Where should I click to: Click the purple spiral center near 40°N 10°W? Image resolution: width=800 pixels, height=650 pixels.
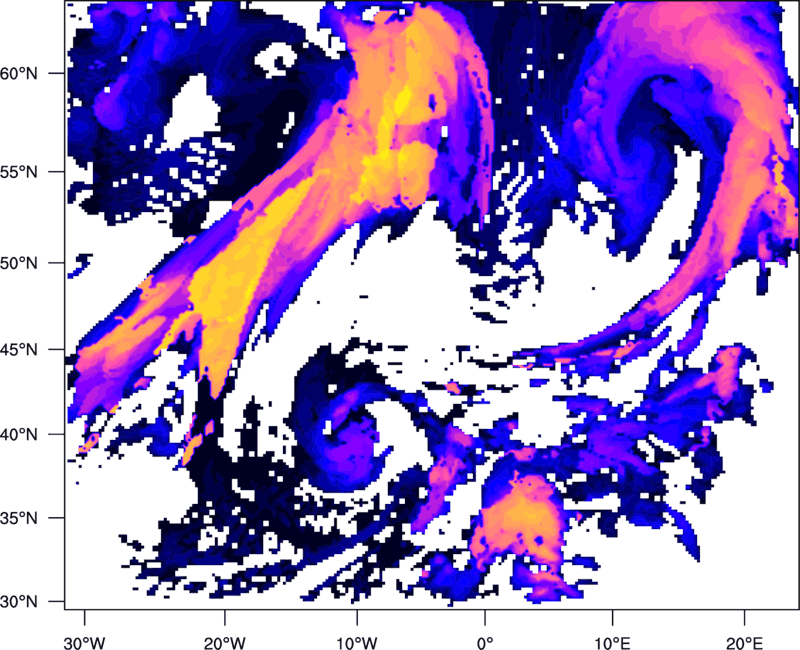(x=352, y=441)
